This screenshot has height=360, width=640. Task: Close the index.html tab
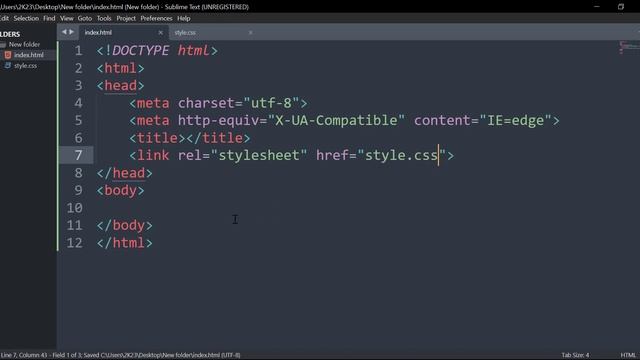[160, 32]
